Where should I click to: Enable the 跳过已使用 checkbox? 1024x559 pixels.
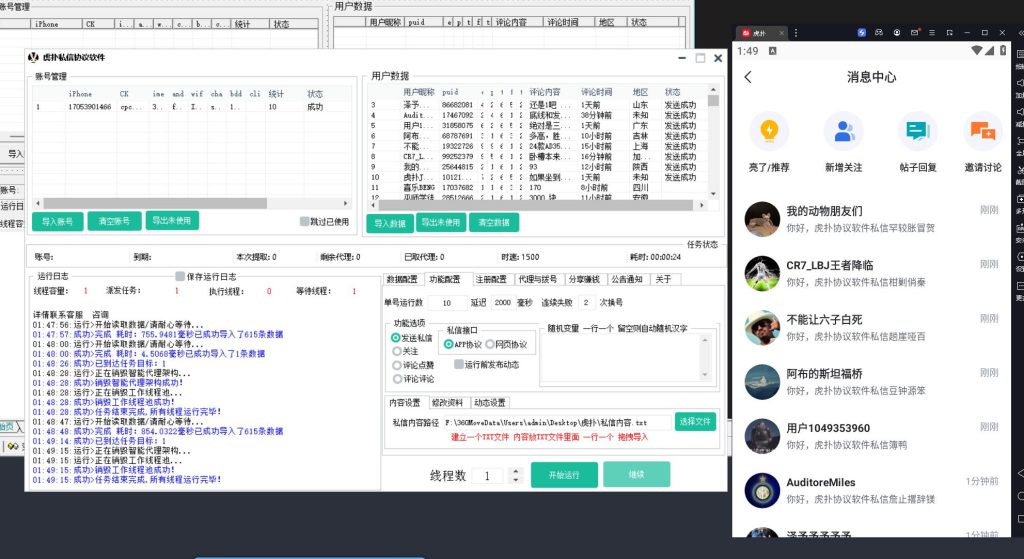(x=306, y=221)
